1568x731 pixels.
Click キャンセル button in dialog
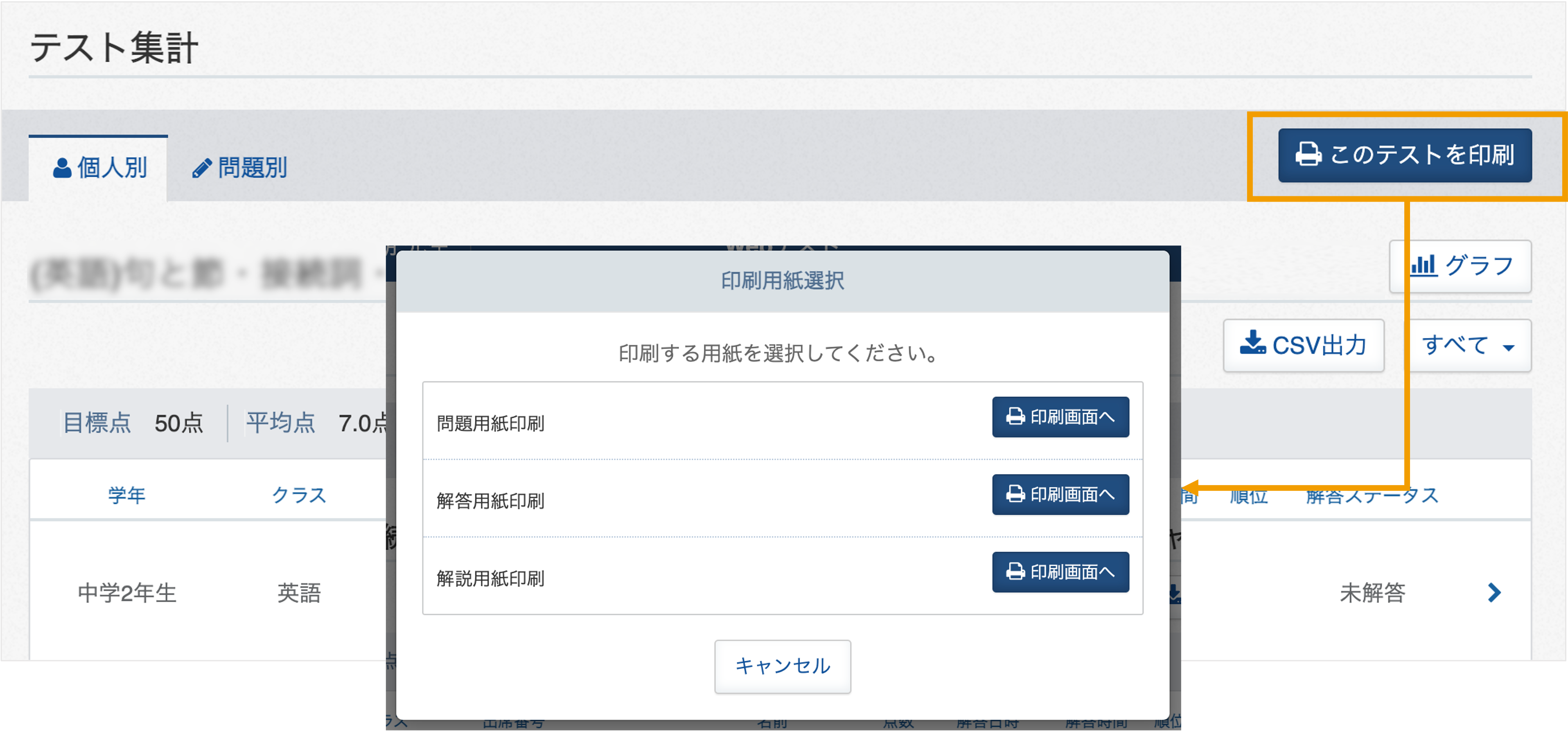(x=782, y=666)
